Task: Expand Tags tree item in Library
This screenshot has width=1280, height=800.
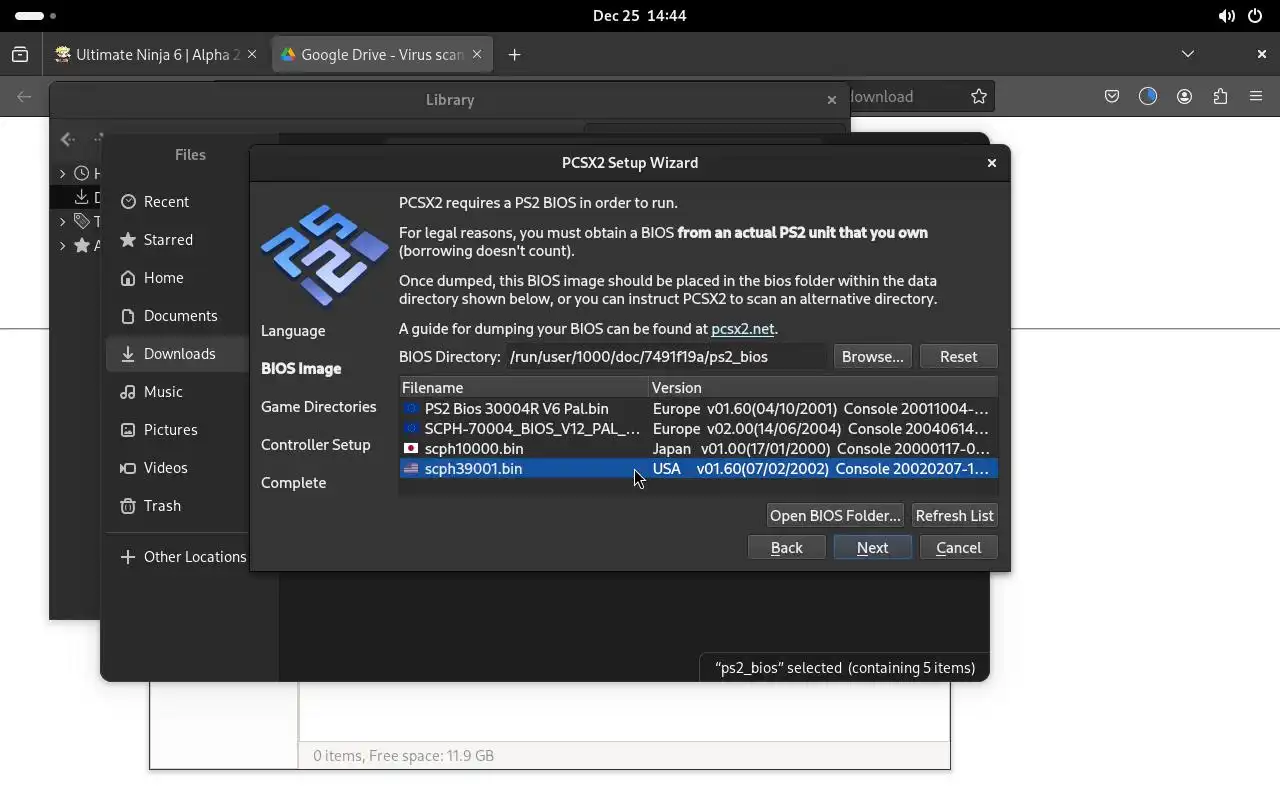Action: (x=62, y=221)
